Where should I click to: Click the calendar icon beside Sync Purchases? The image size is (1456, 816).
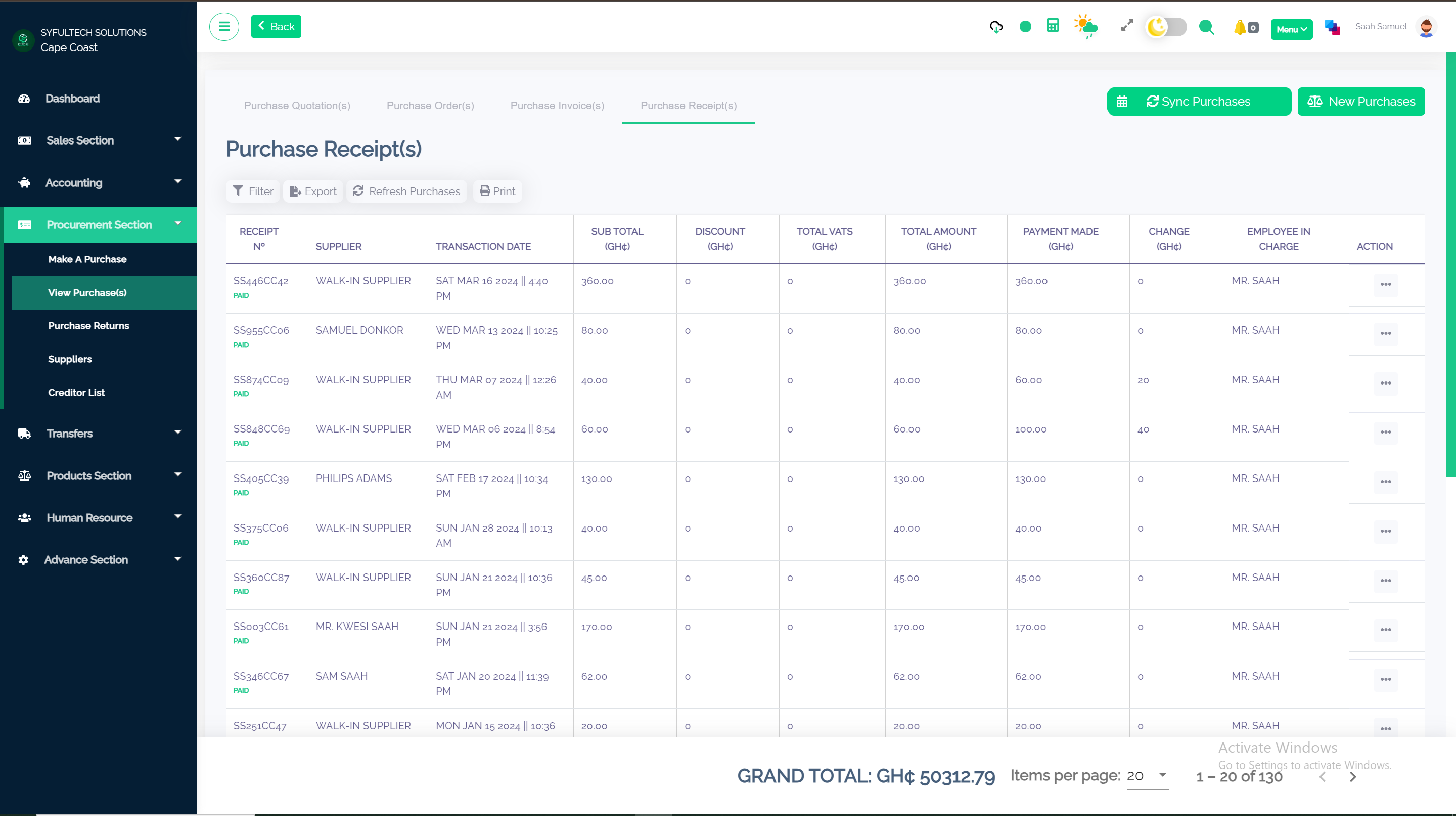[1122, 102]
